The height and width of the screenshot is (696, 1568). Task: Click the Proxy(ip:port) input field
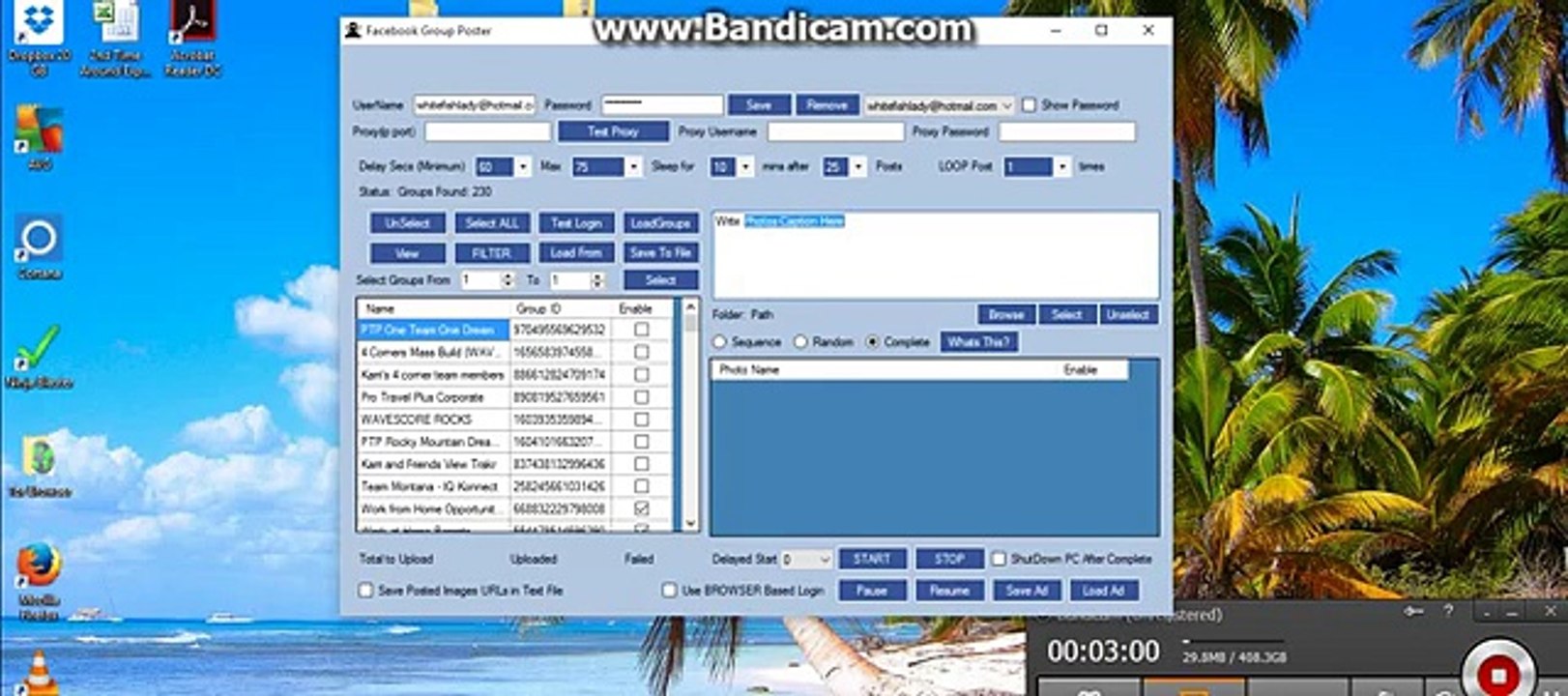pyautogui.click(x=487, y=131)
